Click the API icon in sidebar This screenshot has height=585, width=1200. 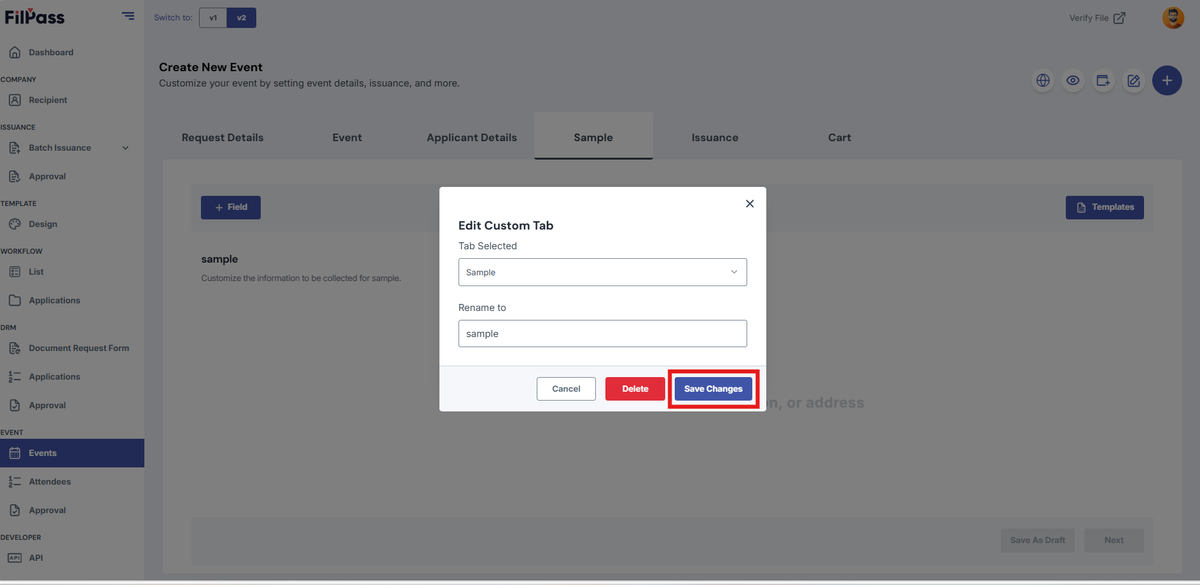tap(14, 558)
